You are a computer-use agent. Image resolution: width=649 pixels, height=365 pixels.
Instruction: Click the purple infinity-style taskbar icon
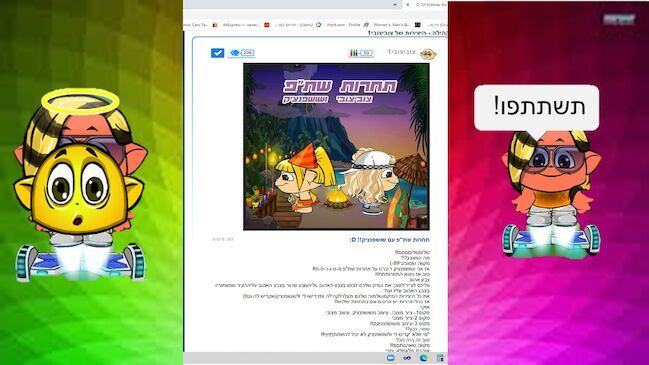(407, 358)
